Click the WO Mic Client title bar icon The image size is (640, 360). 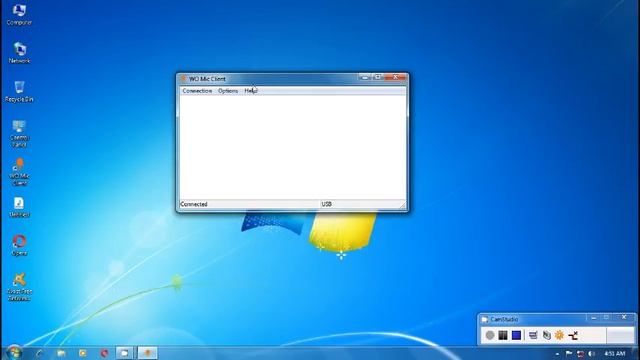tap(183, 78)
